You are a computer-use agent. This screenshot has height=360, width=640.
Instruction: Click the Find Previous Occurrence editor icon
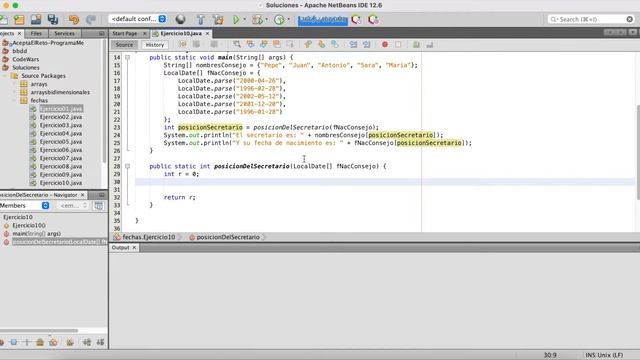250,44
